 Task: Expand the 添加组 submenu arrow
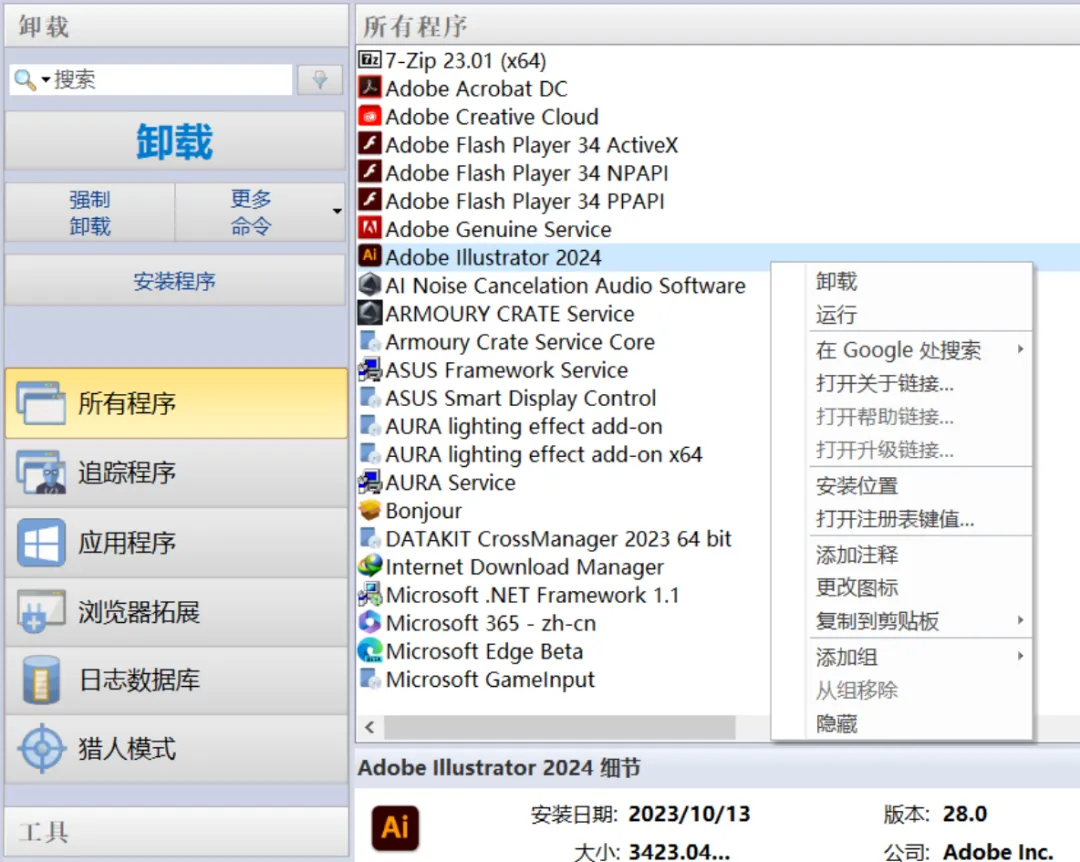tap(1021, 656)
